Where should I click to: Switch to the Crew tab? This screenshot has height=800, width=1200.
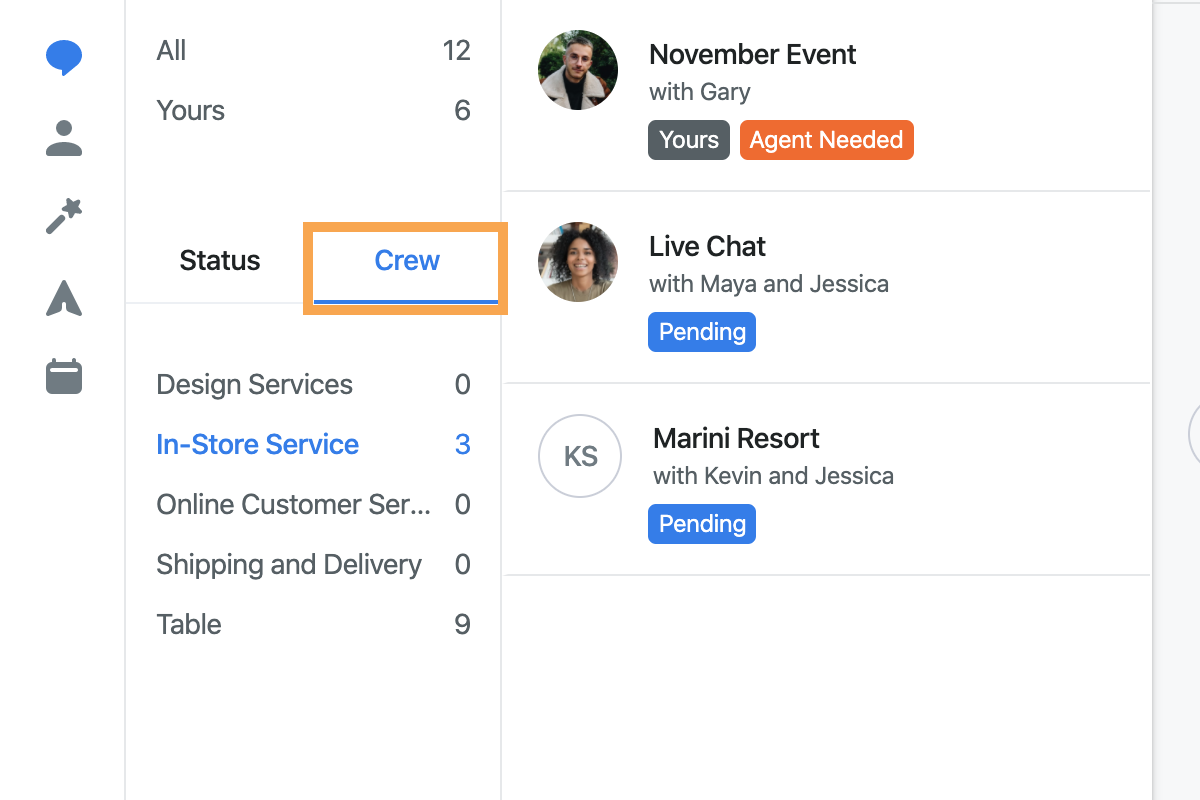point(406,261)
